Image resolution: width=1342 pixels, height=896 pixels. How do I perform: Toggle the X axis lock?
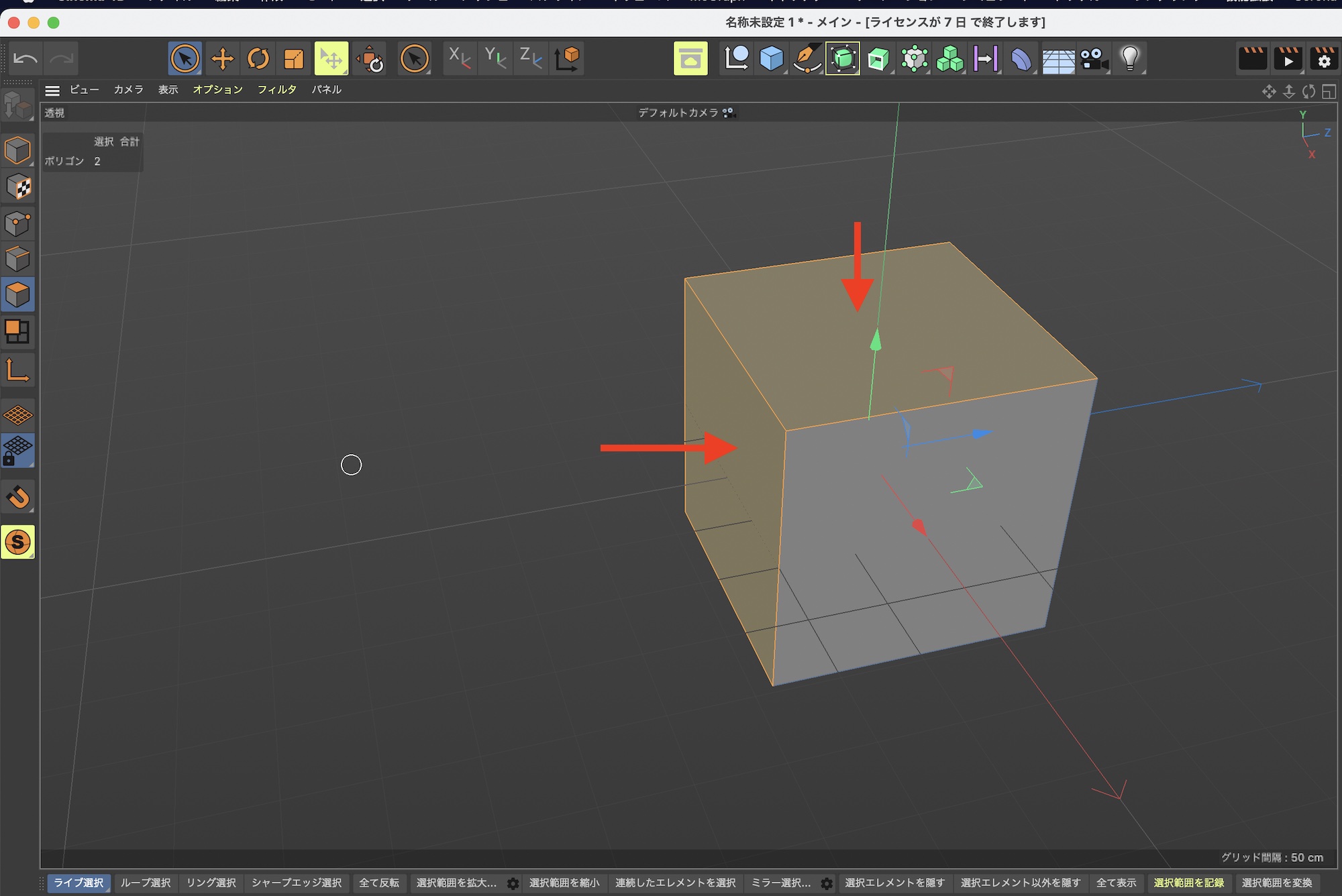[x=460, y=59]
